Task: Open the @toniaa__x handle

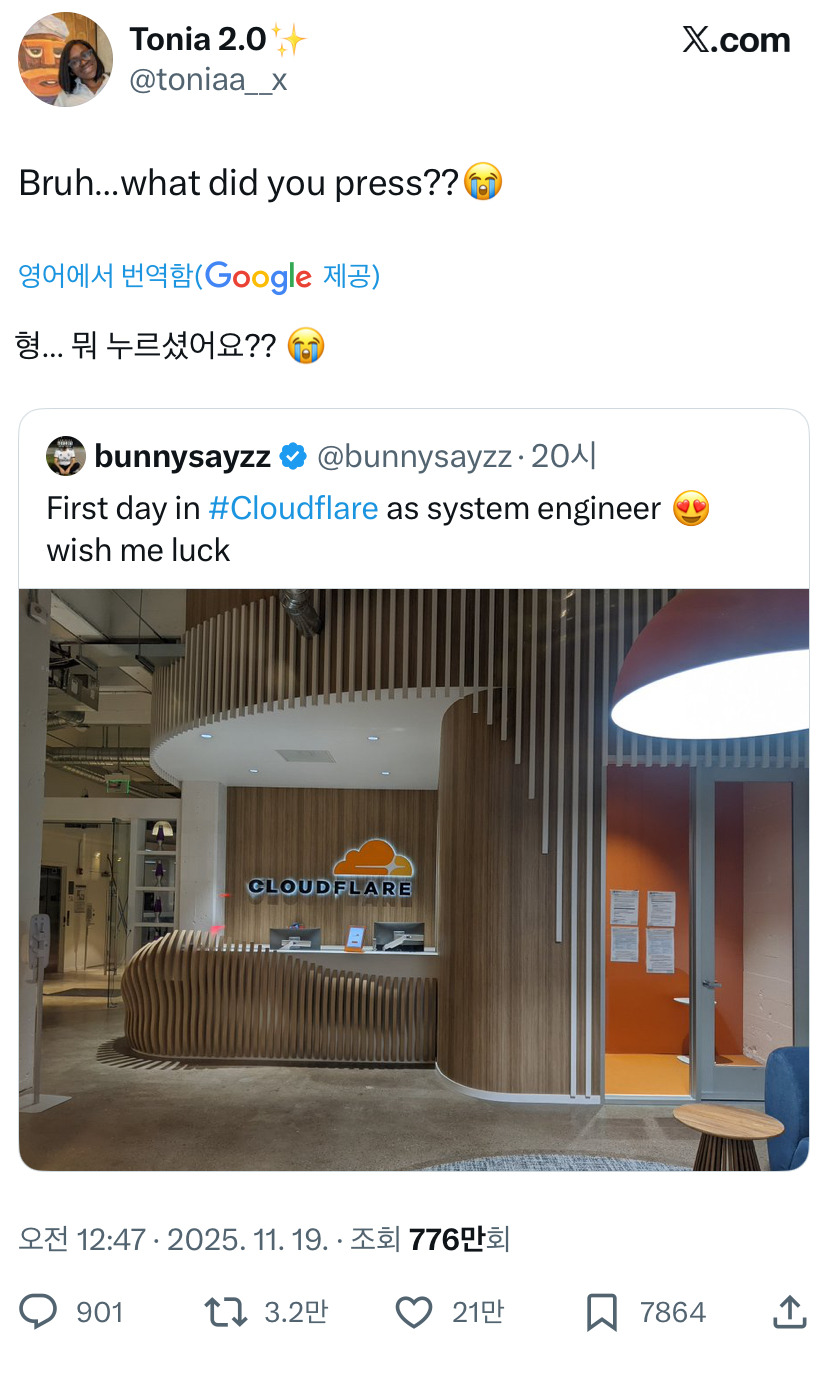Action: click(x=208, y=80)
